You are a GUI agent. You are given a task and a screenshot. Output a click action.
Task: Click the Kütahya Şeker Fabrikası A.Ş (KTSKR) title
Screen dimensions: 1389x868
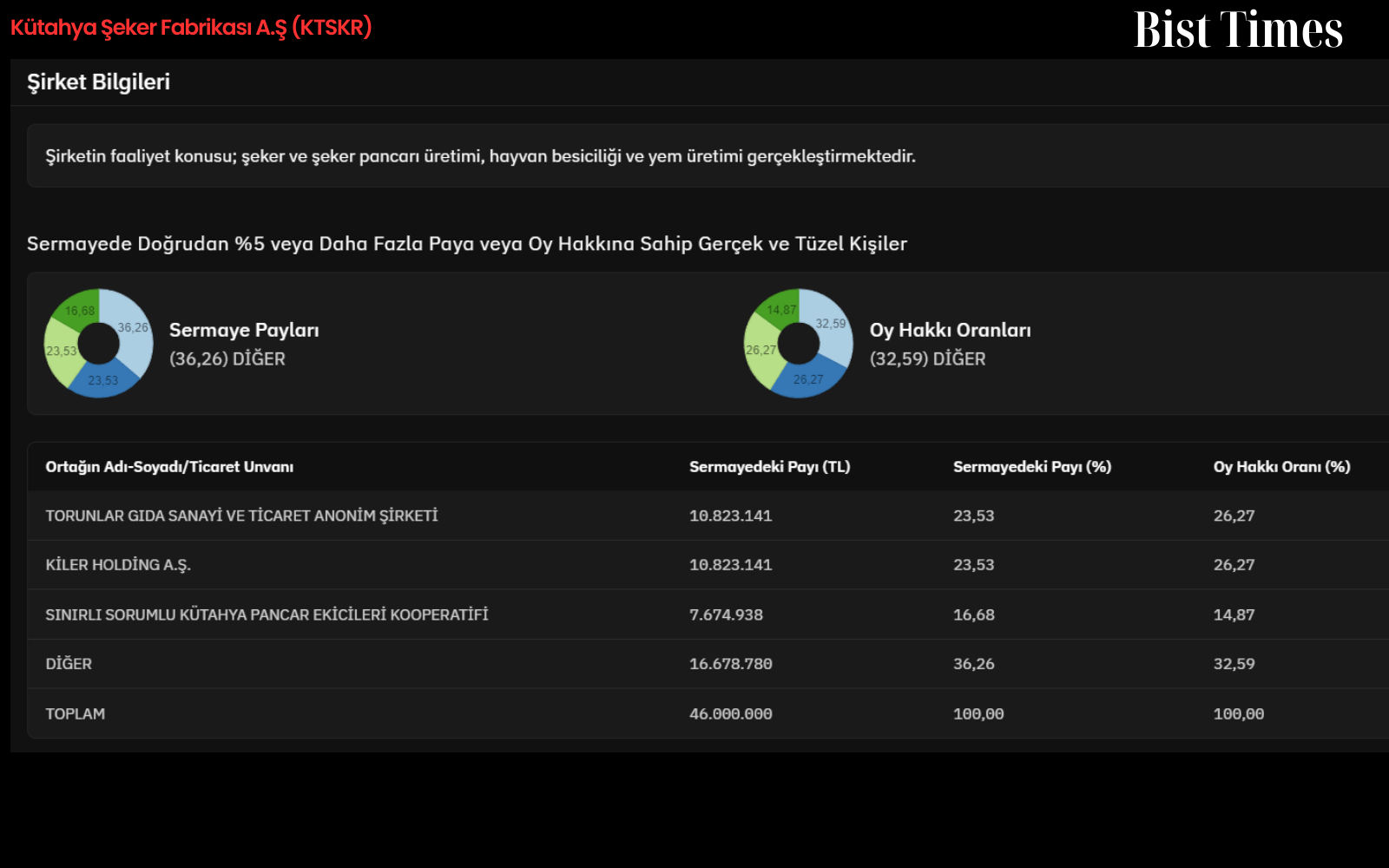click(x=191, y=27)
